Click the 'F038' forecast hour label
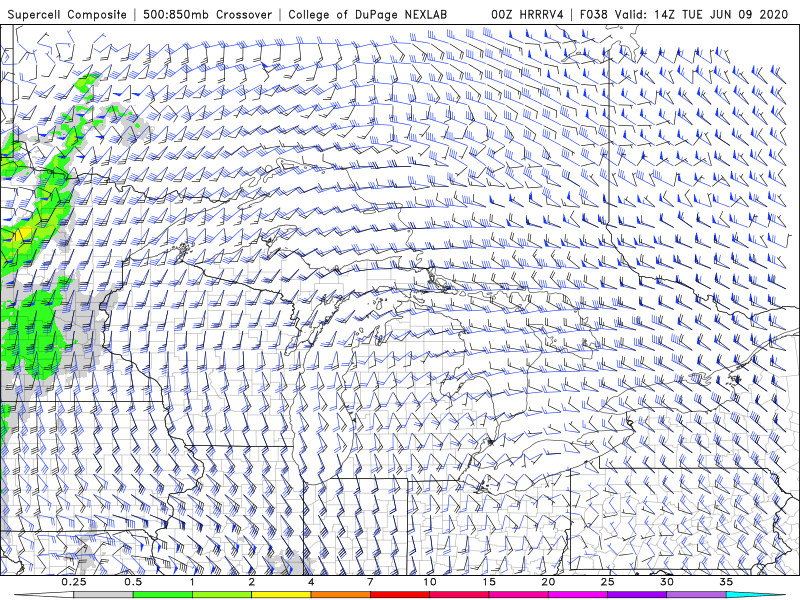The image size is (800, 600). 594,14
